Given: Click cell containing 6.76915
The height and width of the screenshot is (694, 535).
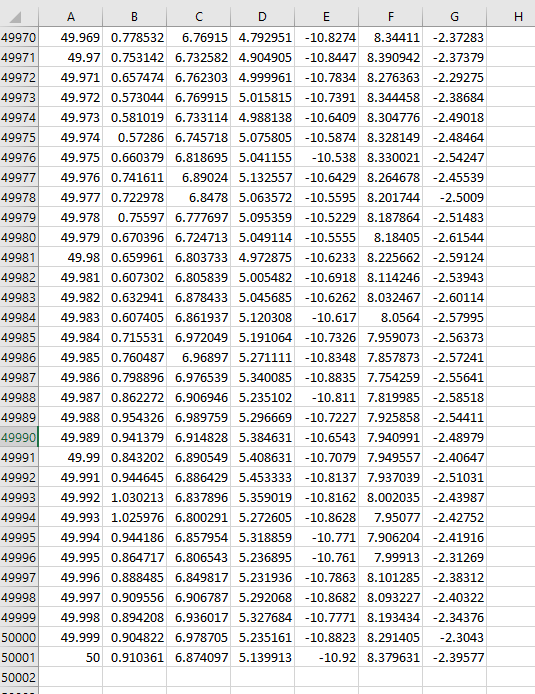Looking at the screenshot, I should click(x=199, y=38).
